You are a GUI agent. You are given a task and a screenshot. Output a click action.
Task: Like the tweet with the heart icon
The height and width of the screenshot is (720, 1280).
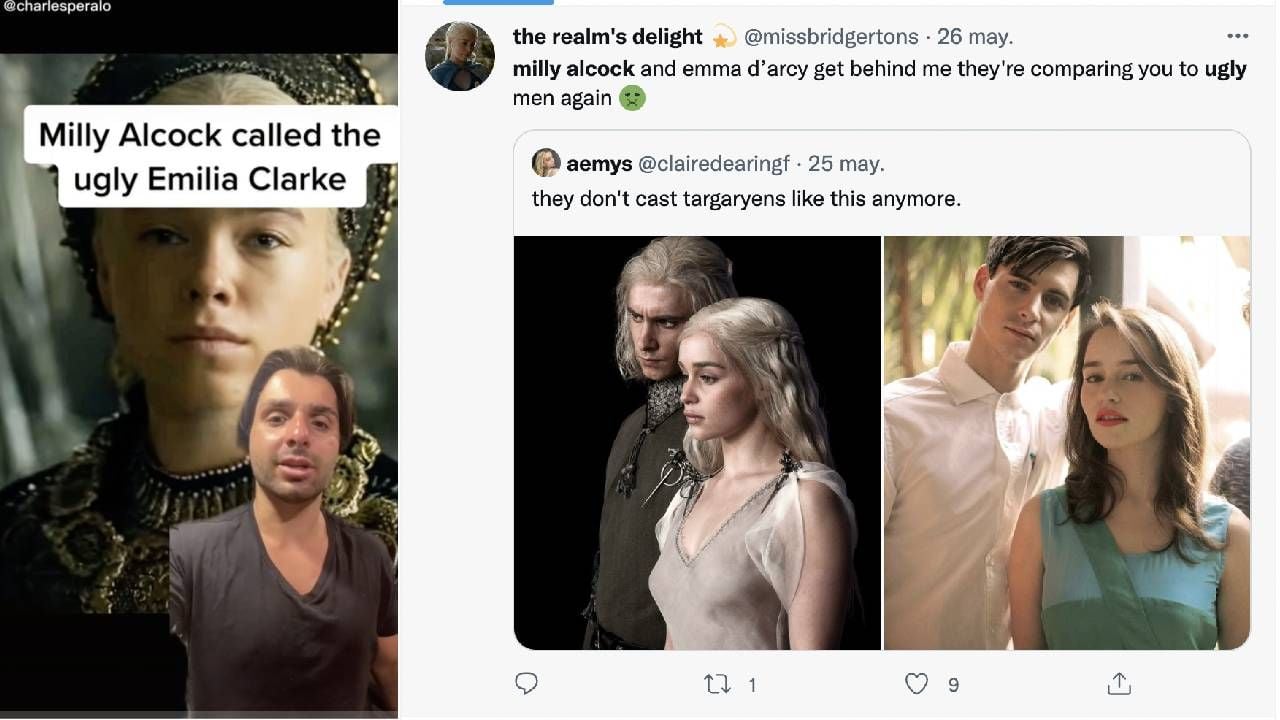pyautogui.click(x=916, y=684)
